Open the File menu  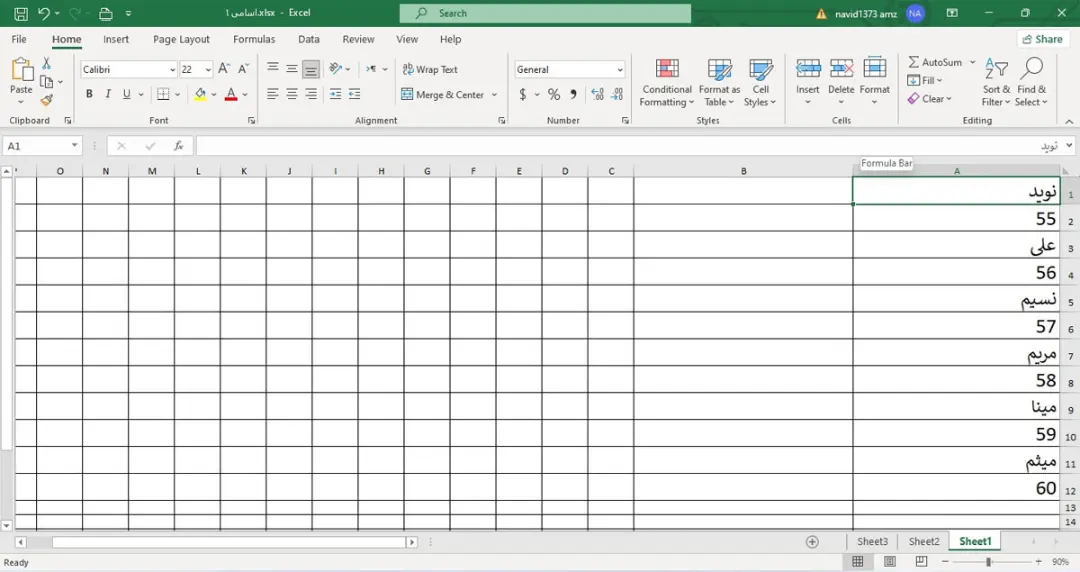pyautogui.click(x=19, y=39)
